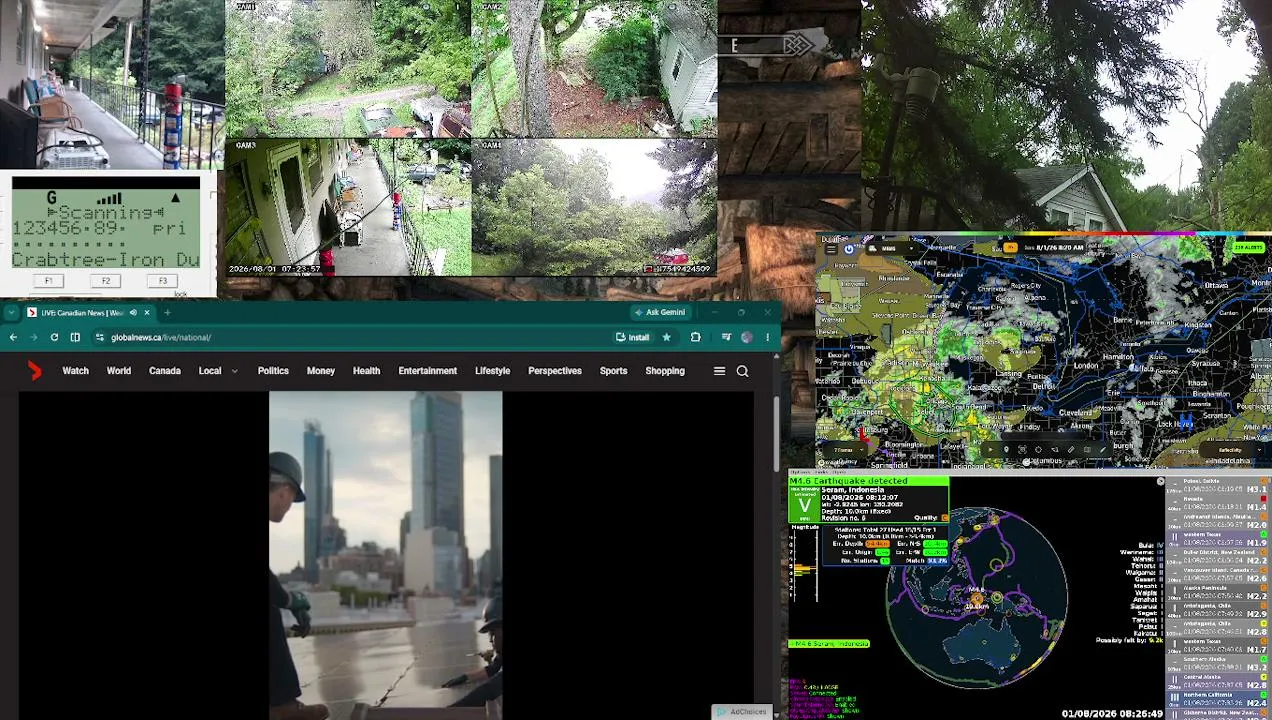Reload the Global News page
Screen dimensions: 1272x720
[x=54, y=337]
